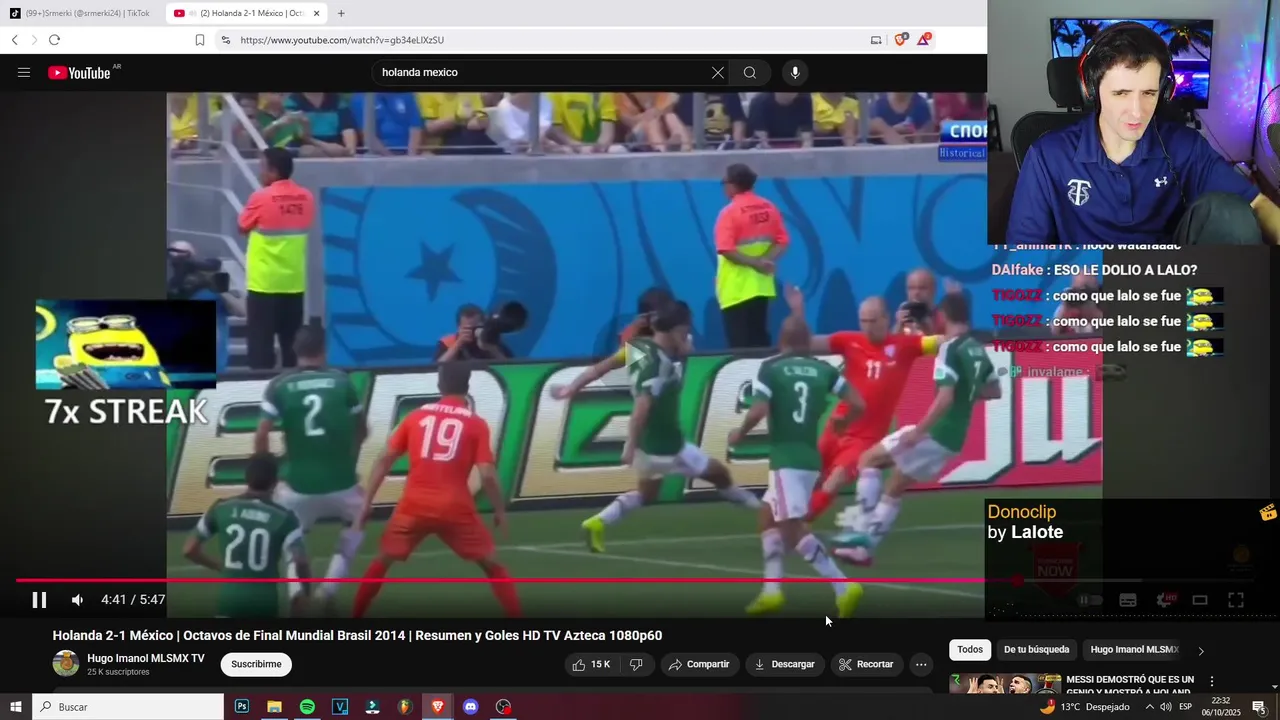The height and width of the screenshot is (720, 1280).
Task: Open the player settings gear
Action: tap(1164, 600)
